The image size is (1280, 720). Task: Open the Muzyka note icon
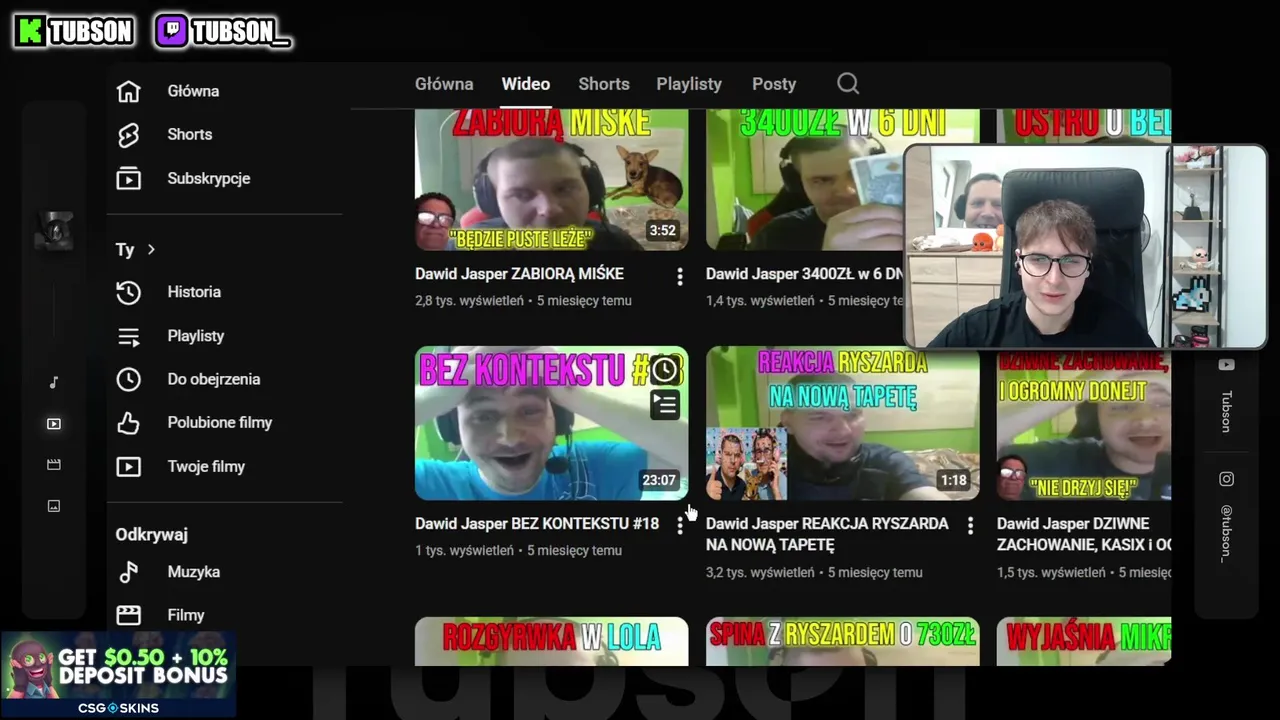(x=128, y=572)
